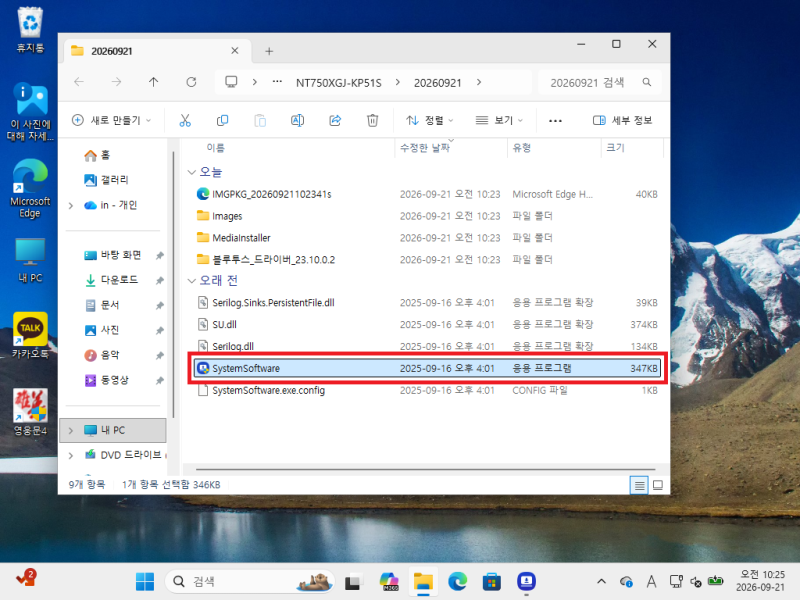Expand 내 PC in navigation pane

pyautogui.click(x=71, y=430)
